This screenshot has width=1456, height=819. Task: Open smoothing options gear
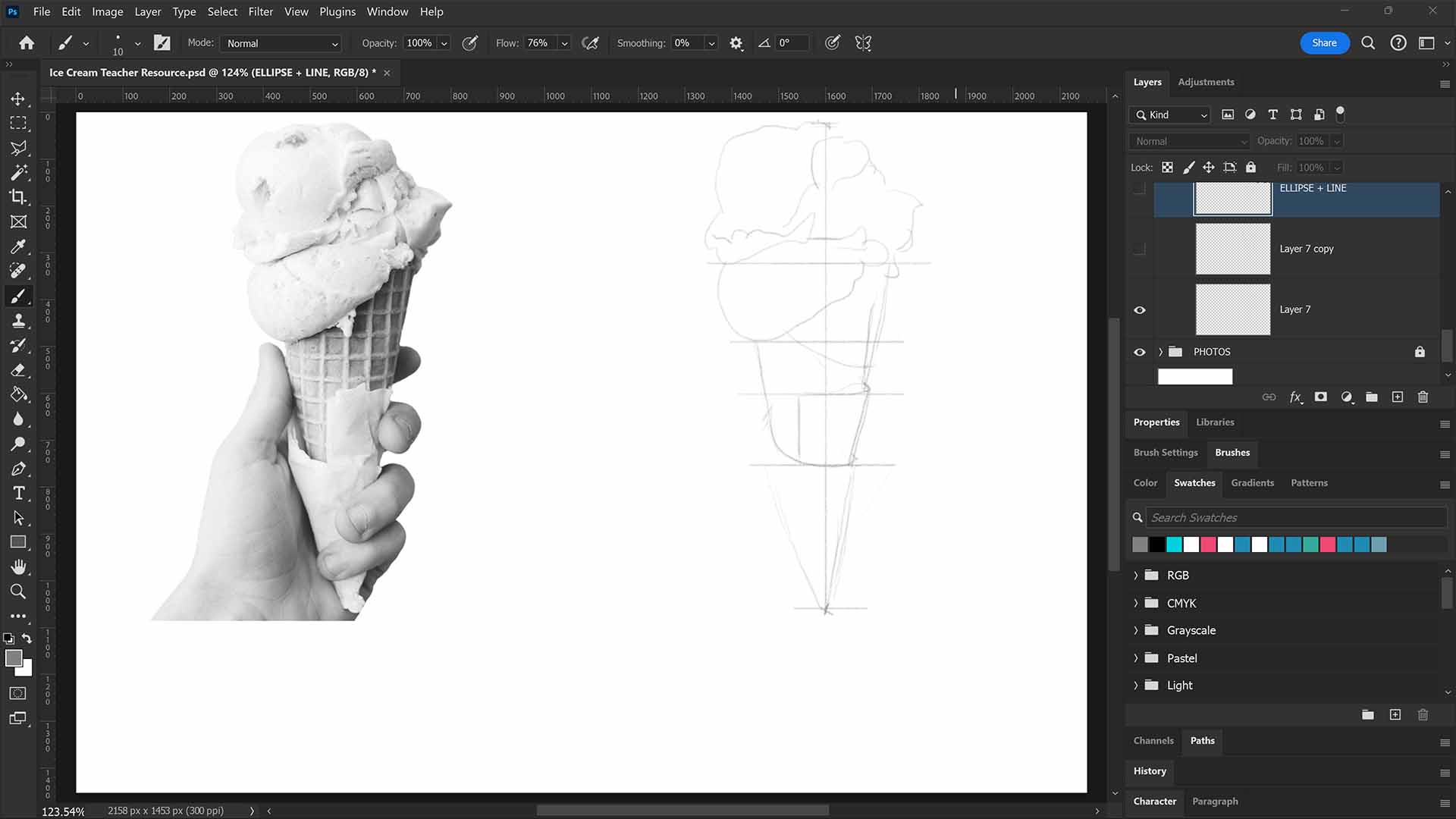736,43
